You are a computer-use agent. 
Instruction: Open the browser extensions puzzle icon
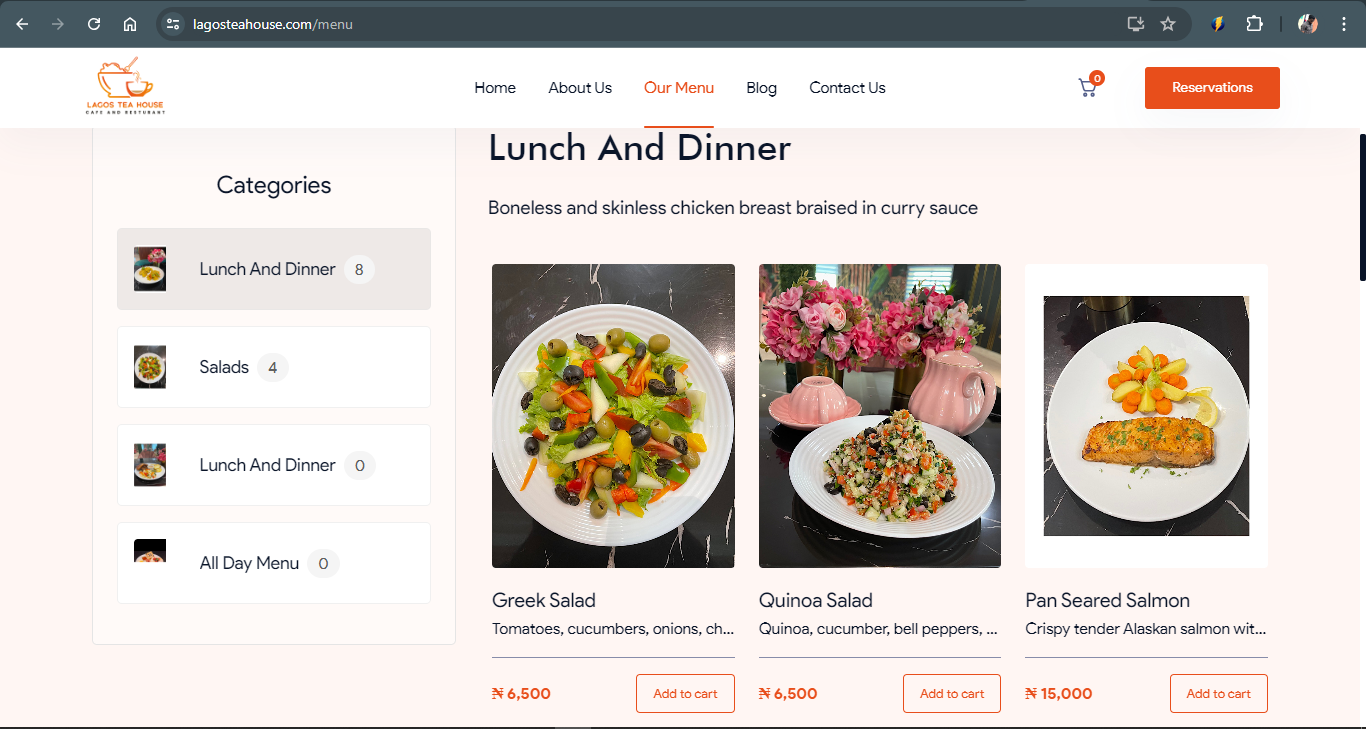(x=1254, y=24)
